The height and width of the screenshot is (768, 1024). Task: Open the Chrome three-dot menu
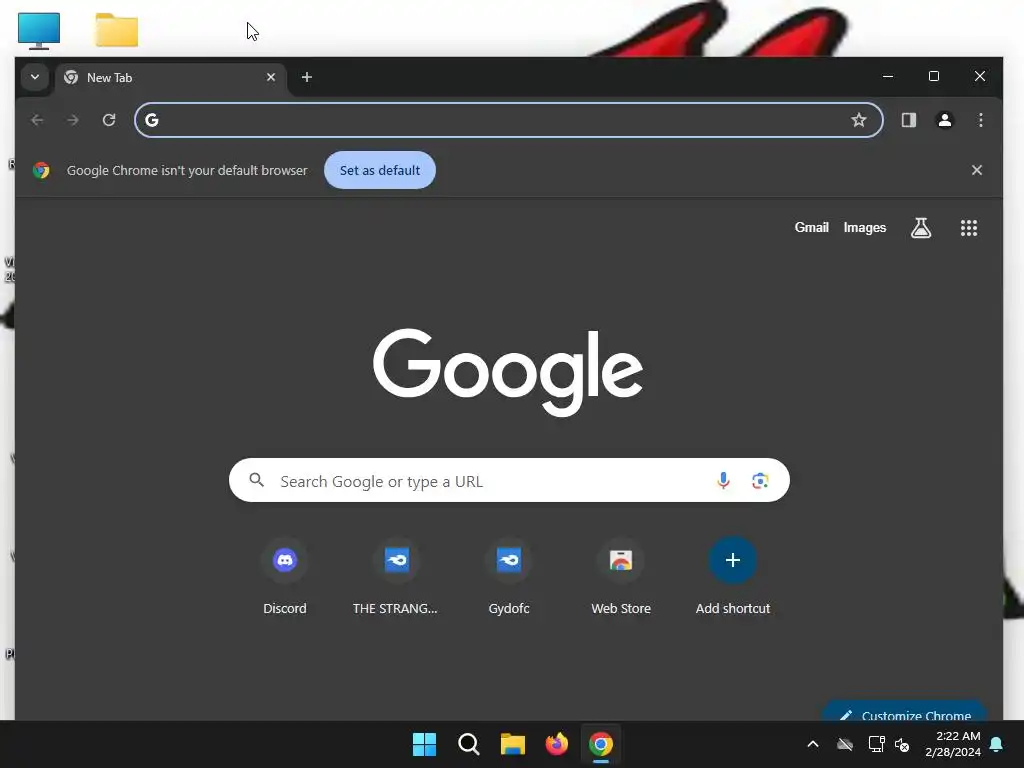point(980,120)
